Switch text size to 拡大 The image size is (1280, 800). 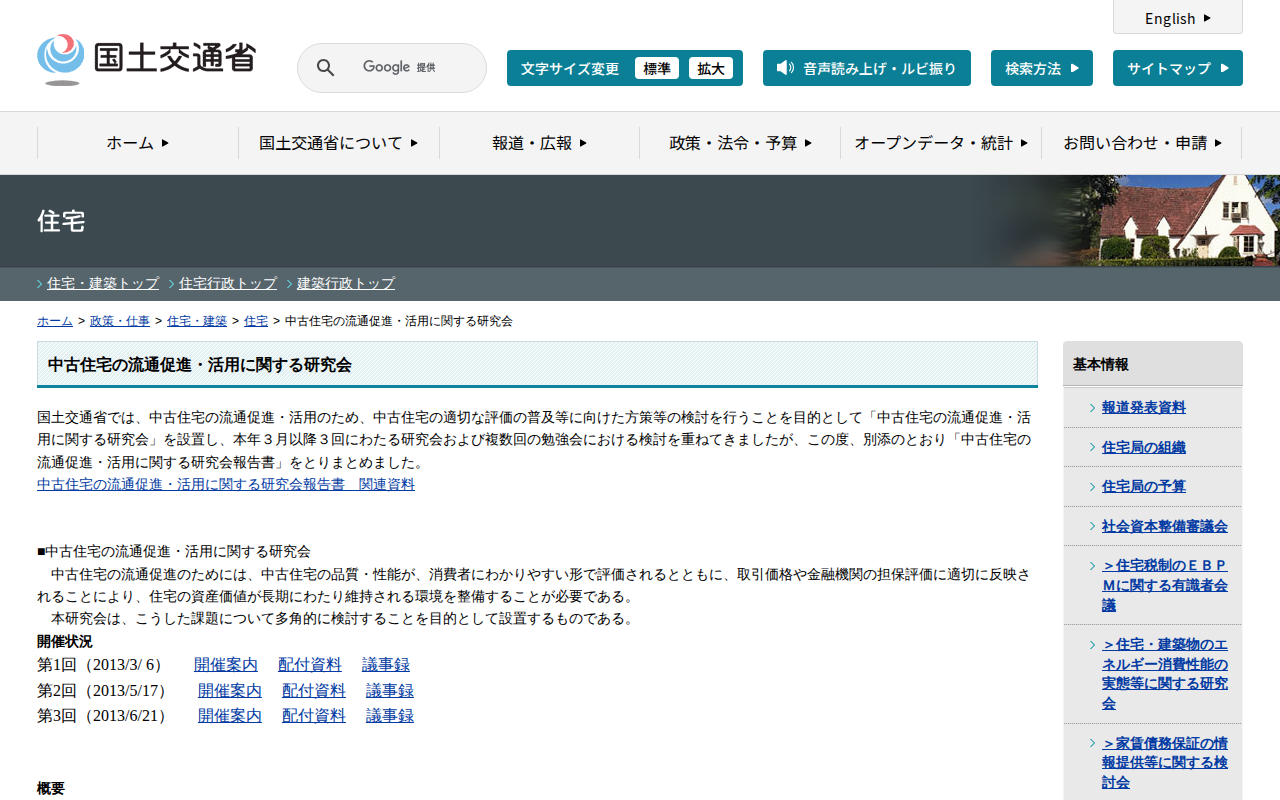point(711,68)
